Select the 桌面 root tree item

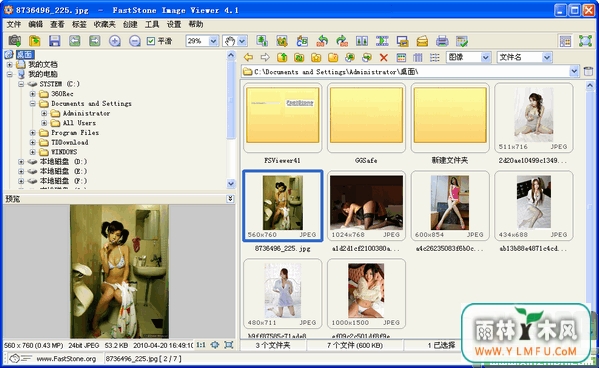pos(25,55)
